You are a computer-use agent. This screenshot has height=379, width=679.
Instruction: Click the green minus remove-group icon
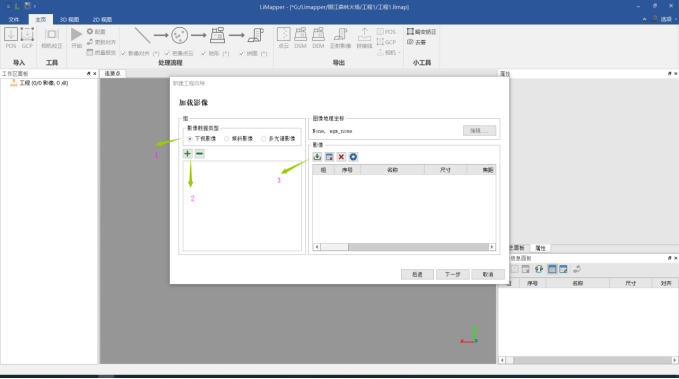coord(200,153)
